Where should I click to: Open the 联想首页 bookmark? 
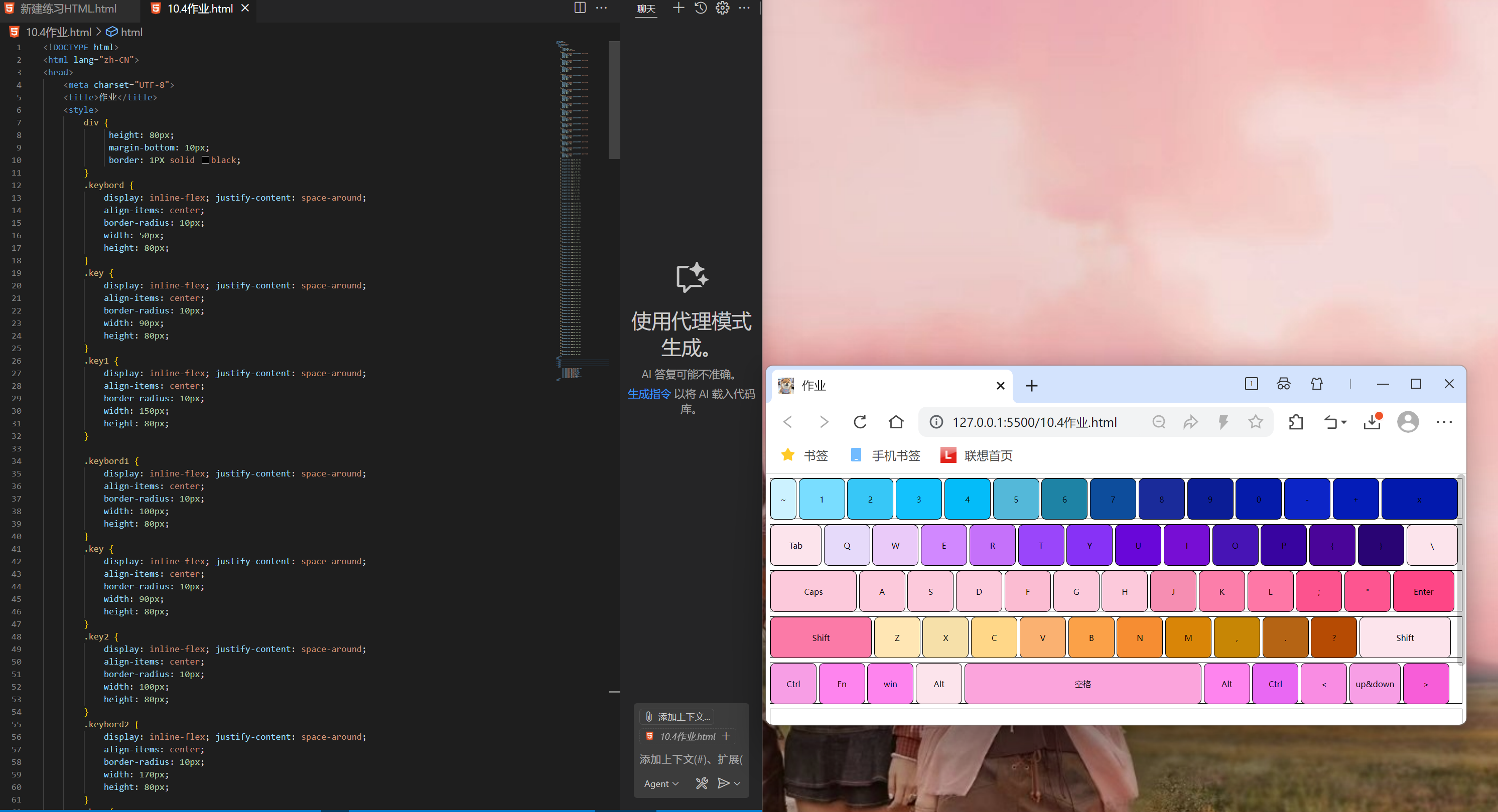pos(977,455)
